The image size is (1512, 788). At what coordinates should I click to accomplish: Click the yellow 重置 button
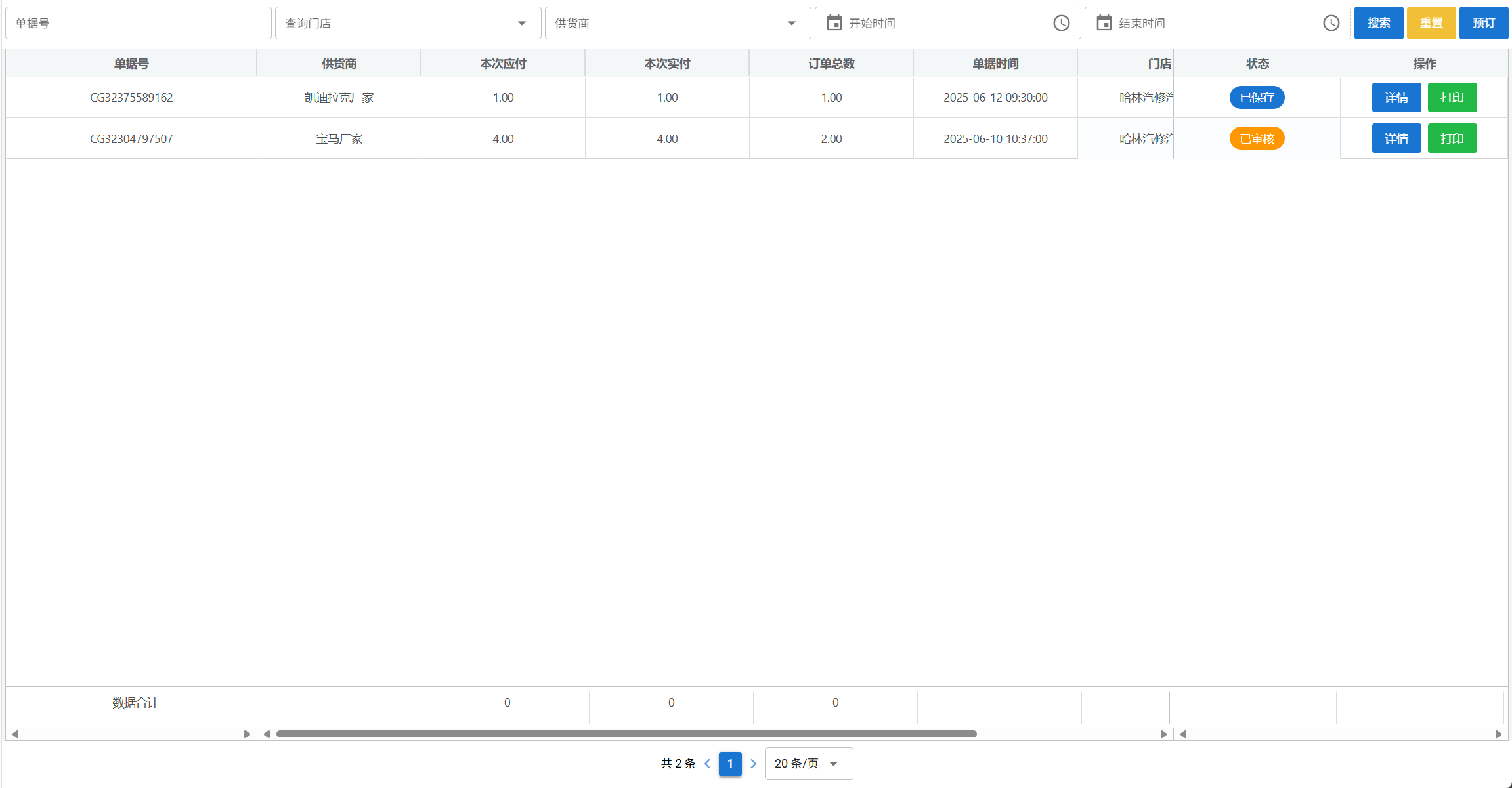pyautogui.click(x=1431, y=23)
